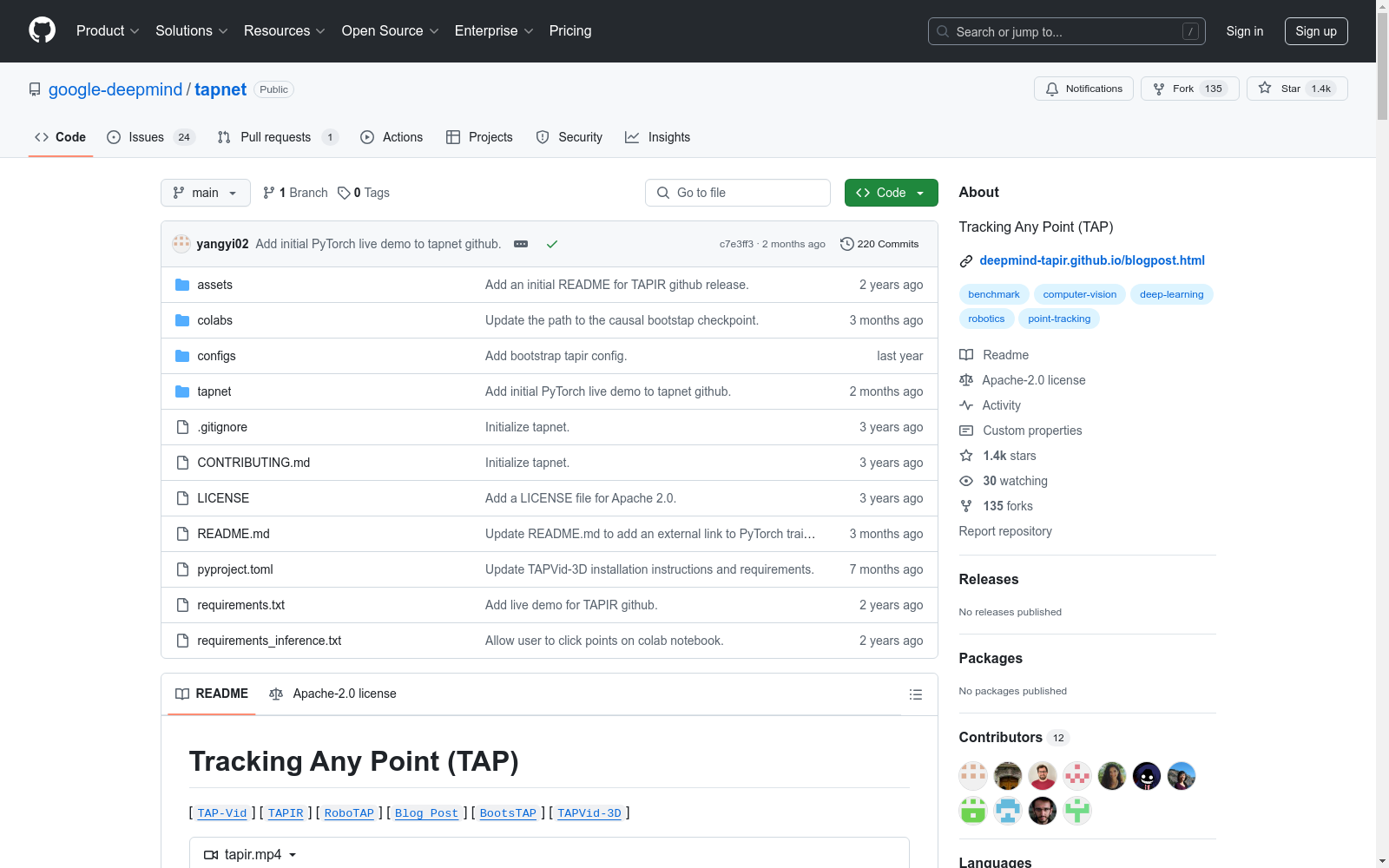Click the expand commit message ellipsis icon

point(521,244)
